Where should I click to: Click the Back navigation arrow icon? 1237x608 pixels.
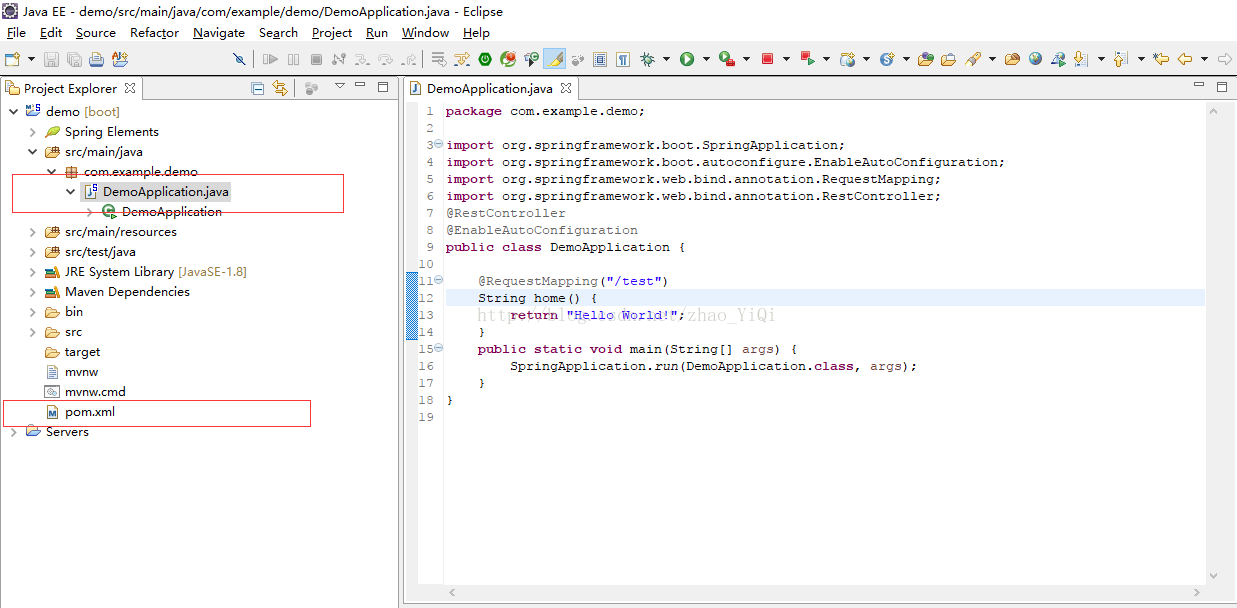1185,59
